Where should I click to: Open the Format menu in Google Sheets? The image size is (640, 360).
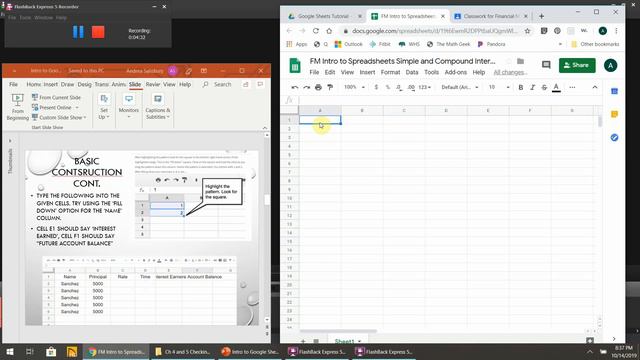[390, 72]
